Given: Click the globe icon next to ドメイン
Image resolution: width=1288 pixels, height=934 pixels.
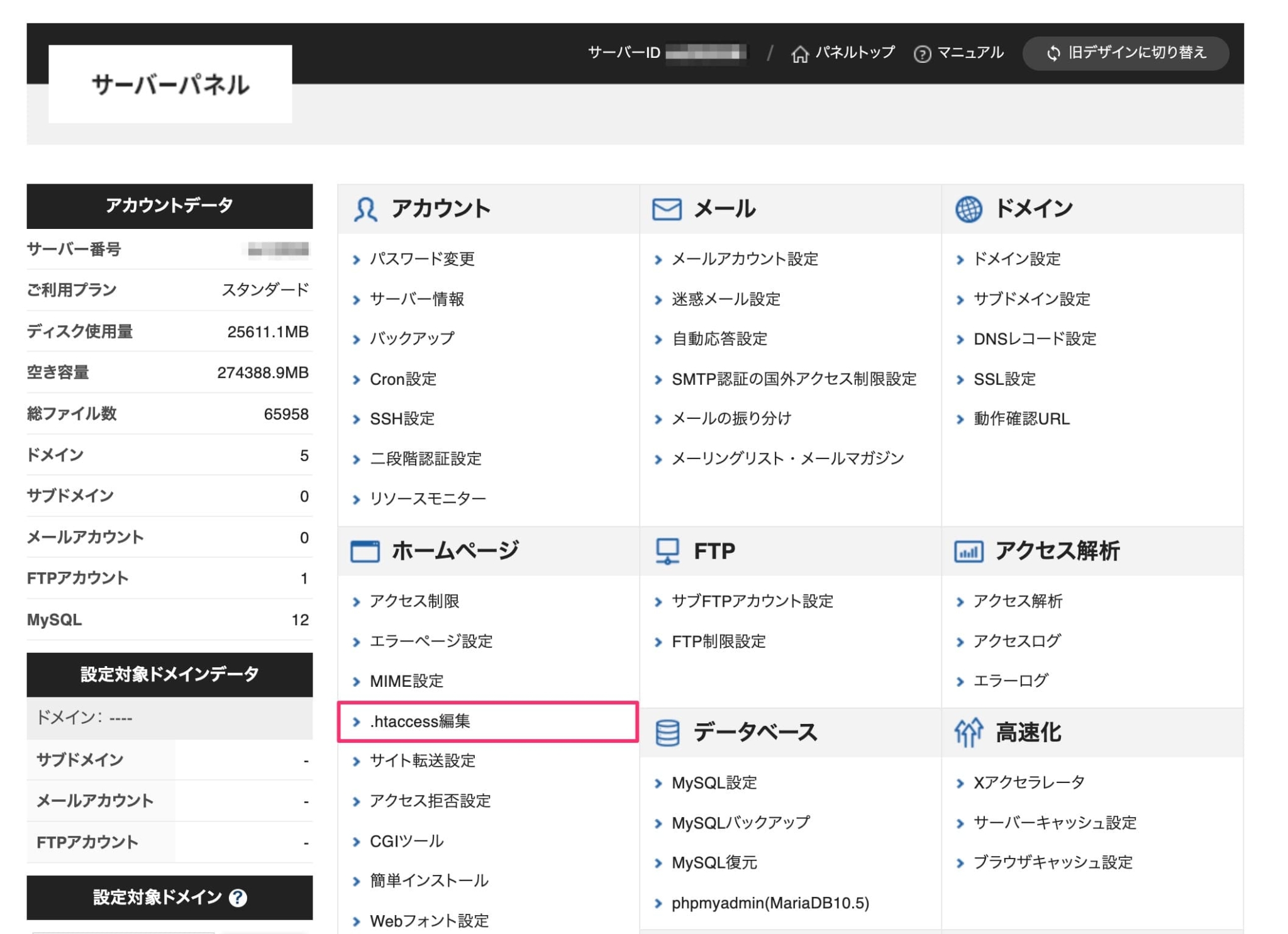Looking at the screenshot, I should point(969,208).
